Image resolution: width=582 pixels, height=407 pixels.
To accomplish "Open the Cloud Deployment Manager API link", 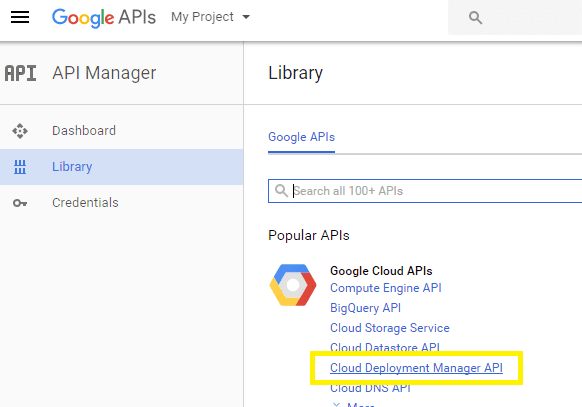I will click(x=416, y=368).
